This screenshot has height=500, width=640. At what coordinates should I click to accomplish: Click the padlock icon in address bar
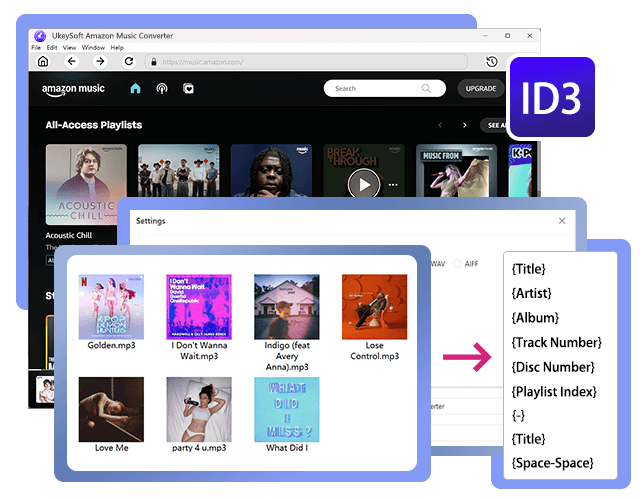(x=154, y=62)
